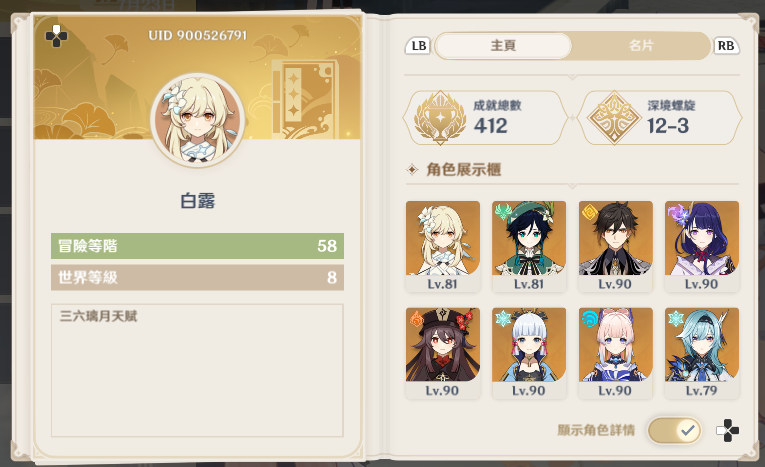The height and width of the screenshot is (467, 765).
Task: Open the 深境螺旋 12-3 panel
Action: [x=659, y=118]
